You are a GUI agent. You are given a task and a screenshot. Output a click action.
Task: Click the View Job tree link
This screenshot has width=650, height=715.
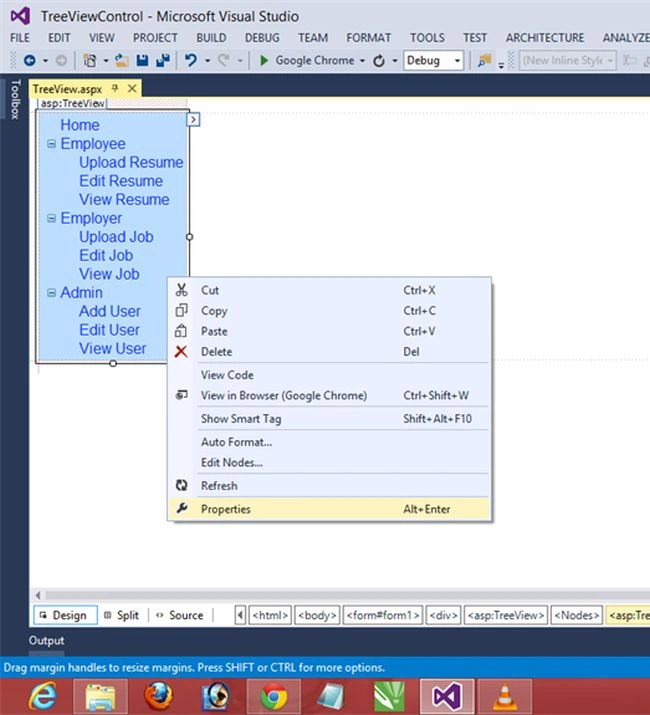coord(109,274)
